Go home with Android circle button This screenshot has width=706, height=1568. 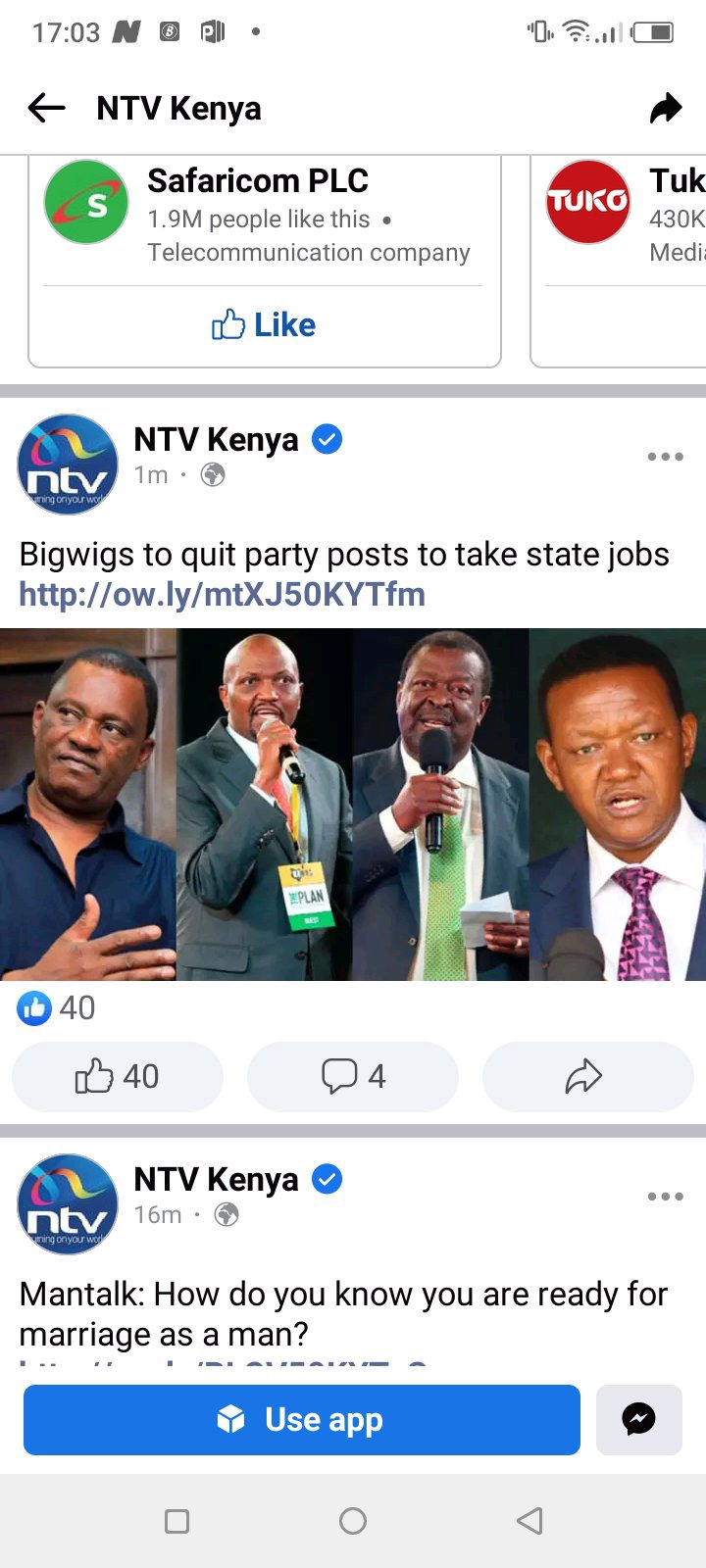353,1521
